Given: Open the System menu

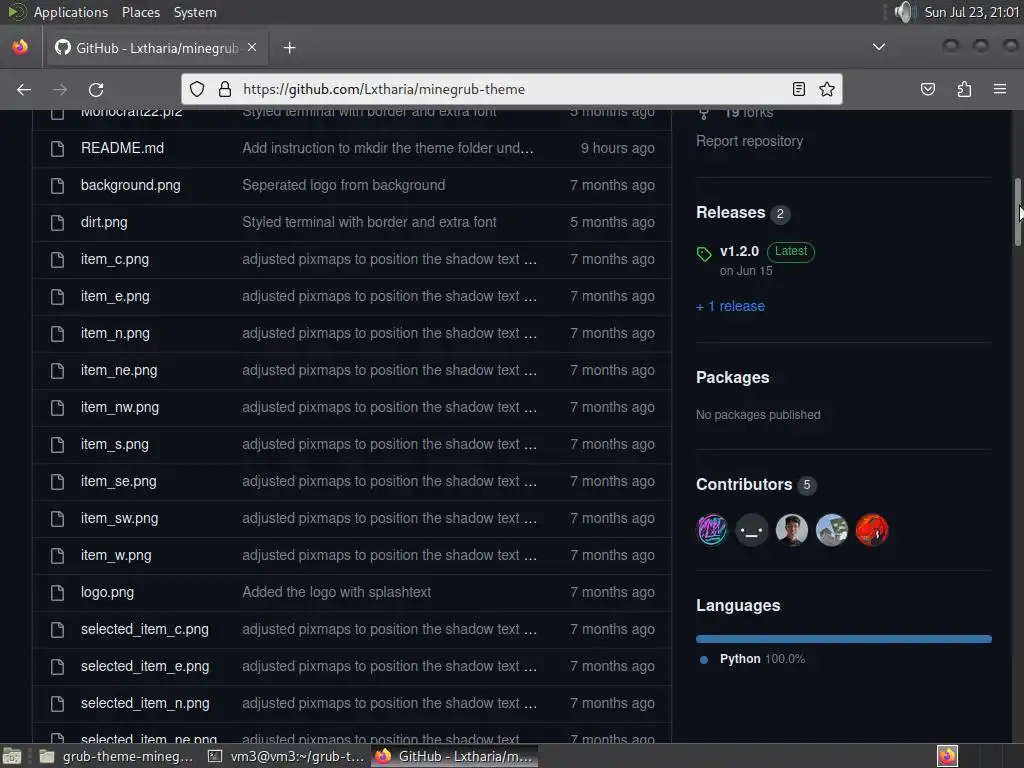Looking at the screenshot, I should point(195,12).
